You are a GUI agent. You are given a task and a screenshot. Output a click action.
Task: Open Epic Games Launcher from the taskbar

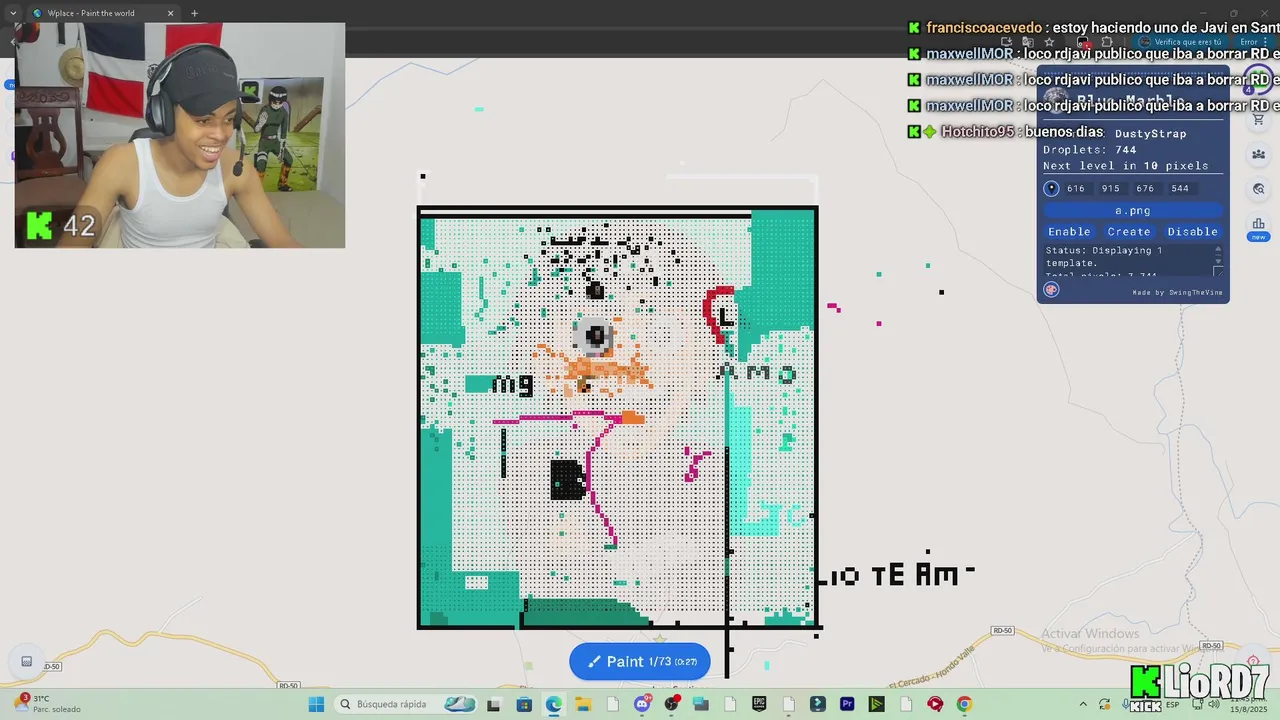coord(759,704)
